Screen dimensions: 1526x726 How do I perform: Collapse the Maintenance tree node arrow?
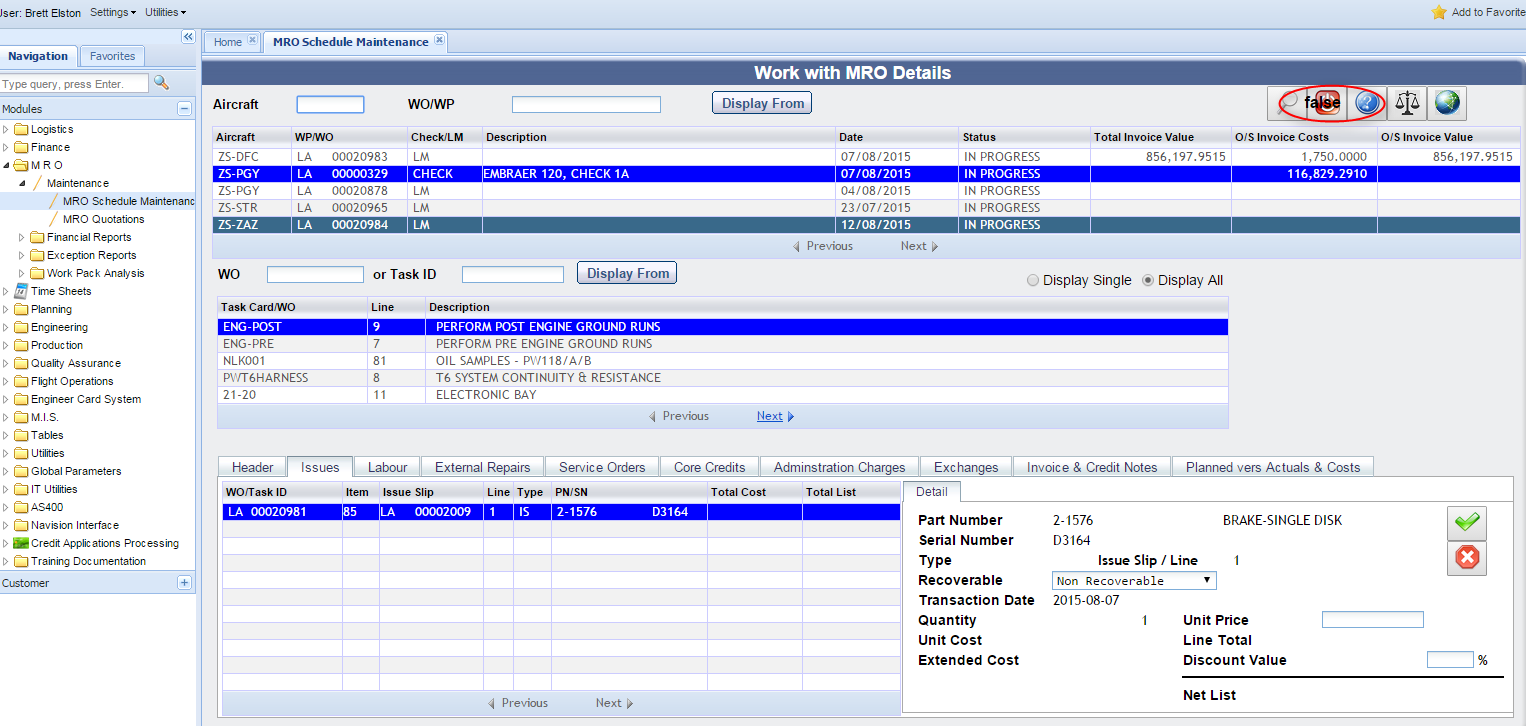click(x=22, y=183)
